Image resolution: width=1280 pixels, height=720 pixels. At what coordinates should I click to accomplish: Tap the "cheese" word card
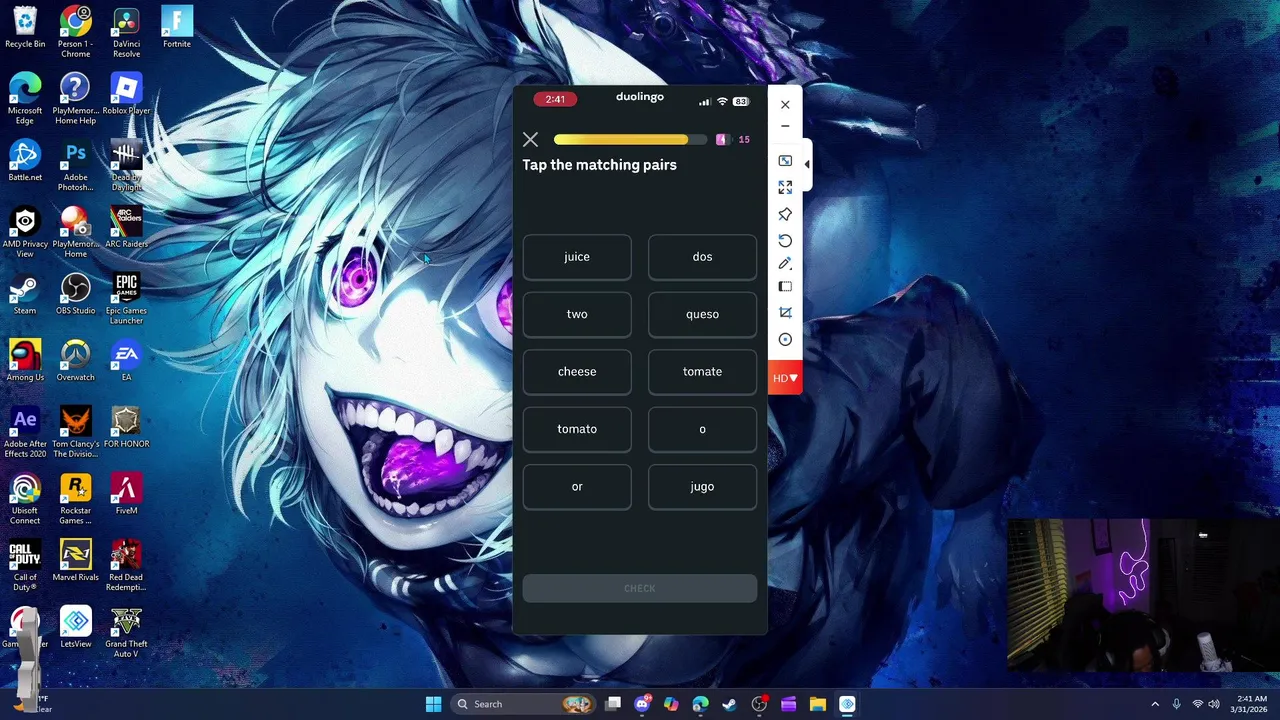577,372
